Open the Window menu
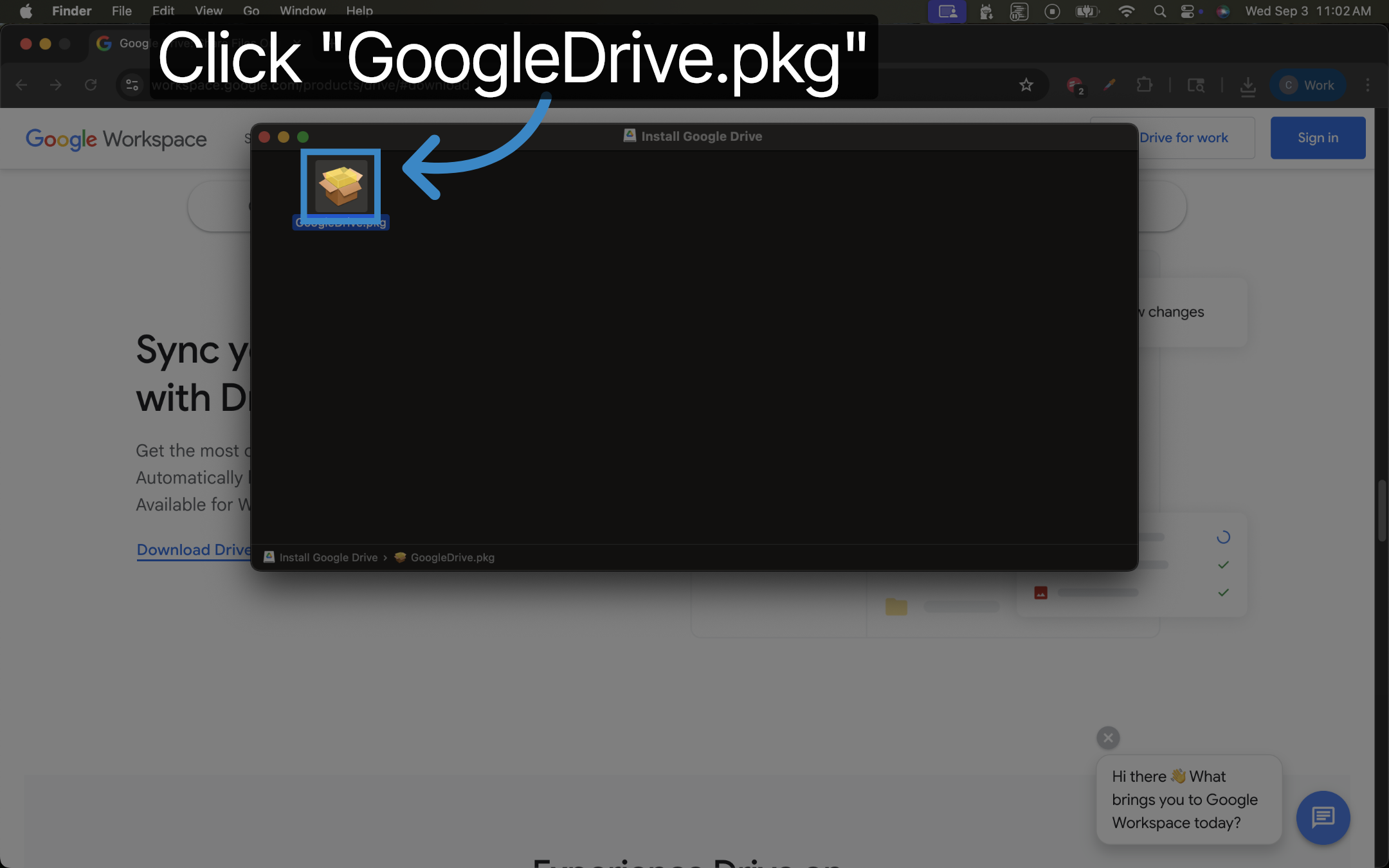 pos(303,11)
